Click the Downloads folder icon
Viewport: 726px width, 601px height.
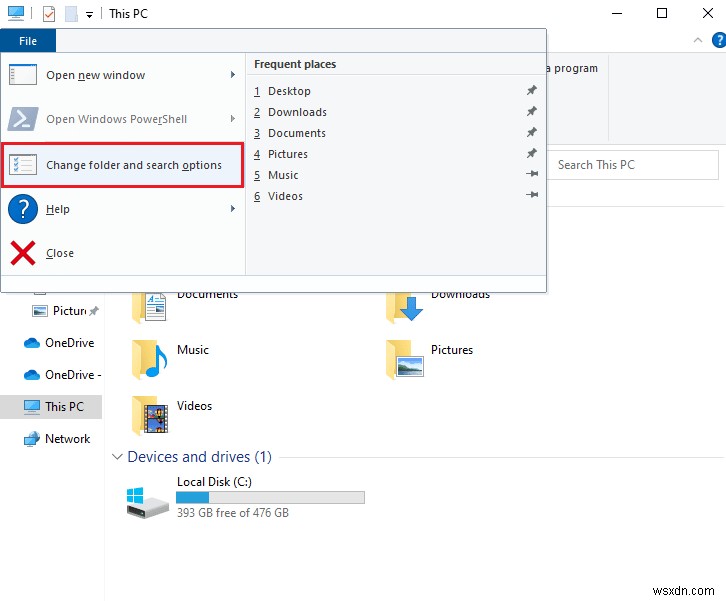tap(404, 307)
